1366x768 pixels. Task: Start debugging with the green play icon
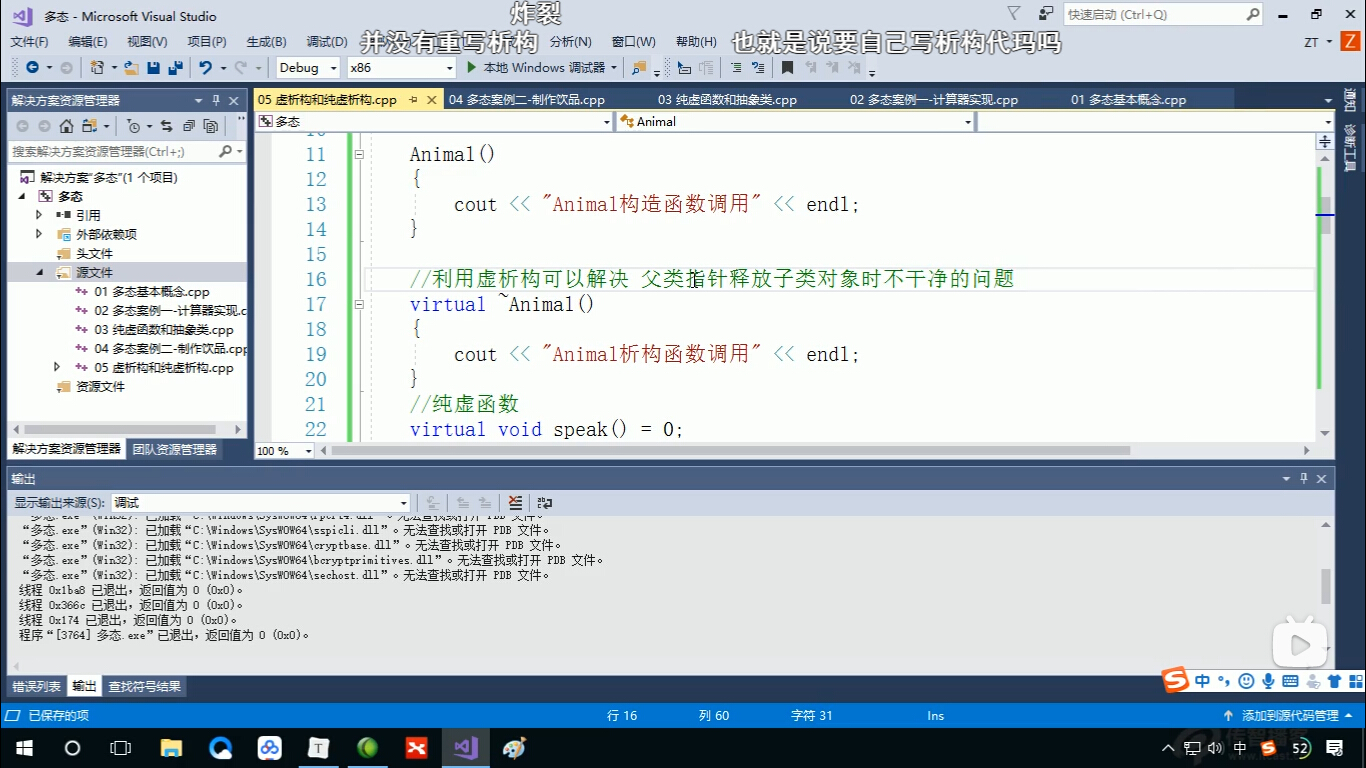pos(473,68)
